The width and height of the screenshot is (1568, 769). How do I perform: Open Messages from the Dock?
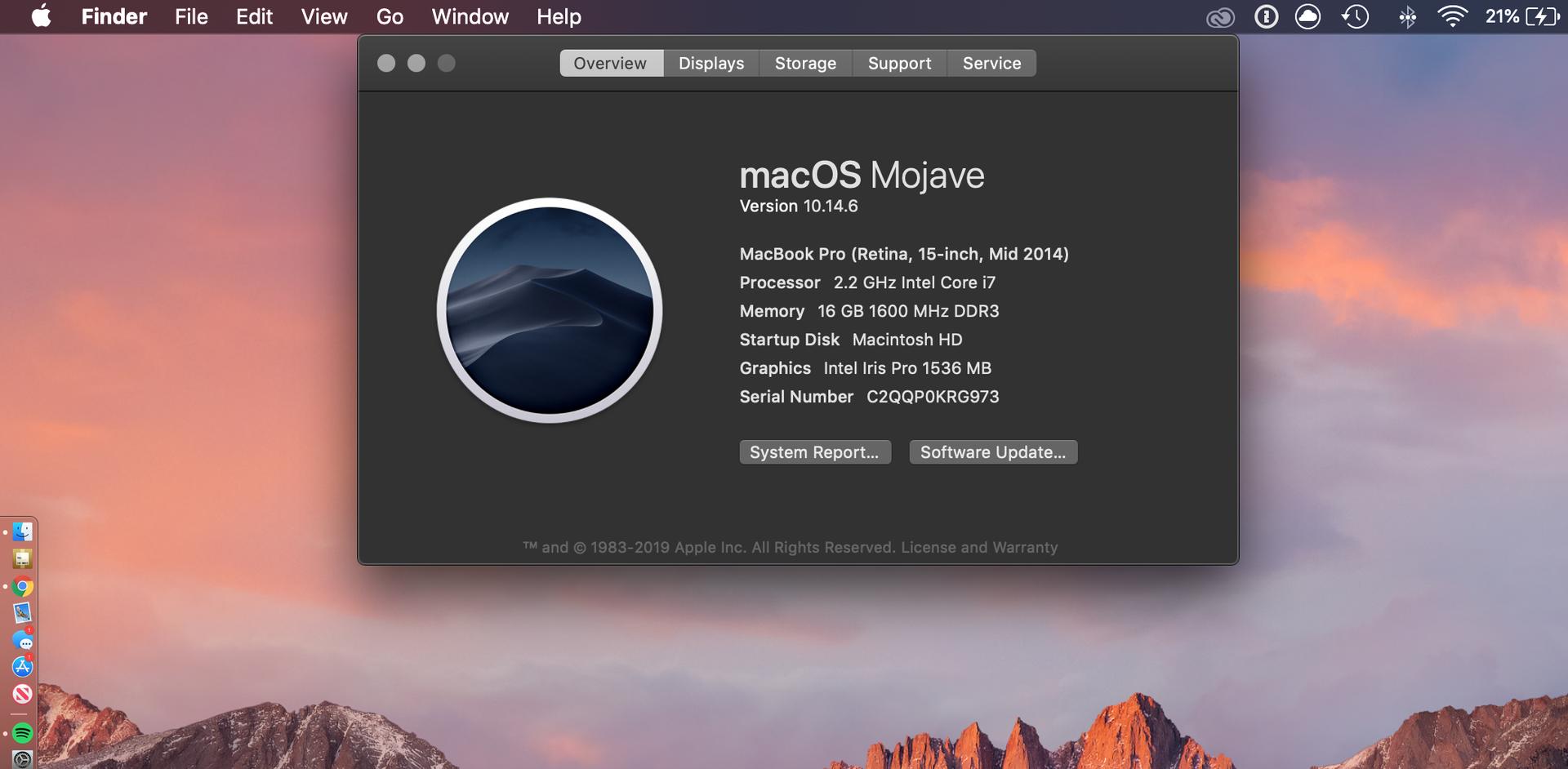coord(22,640)
